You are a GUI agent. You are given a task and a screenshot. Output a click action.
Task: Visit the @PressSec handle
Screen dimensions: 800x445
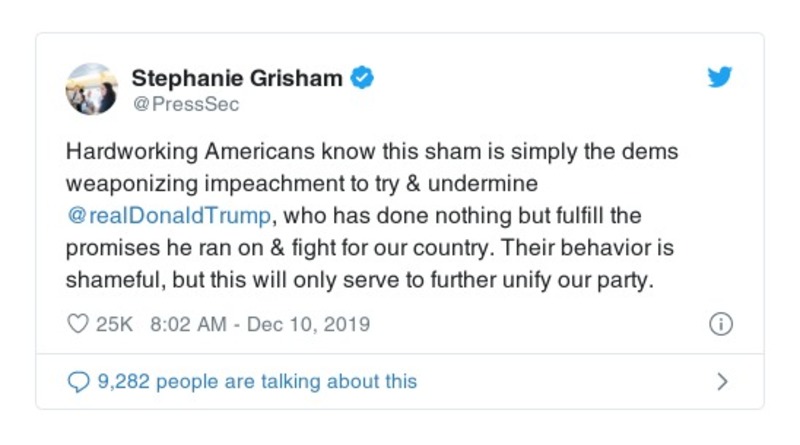coord(185,103)
